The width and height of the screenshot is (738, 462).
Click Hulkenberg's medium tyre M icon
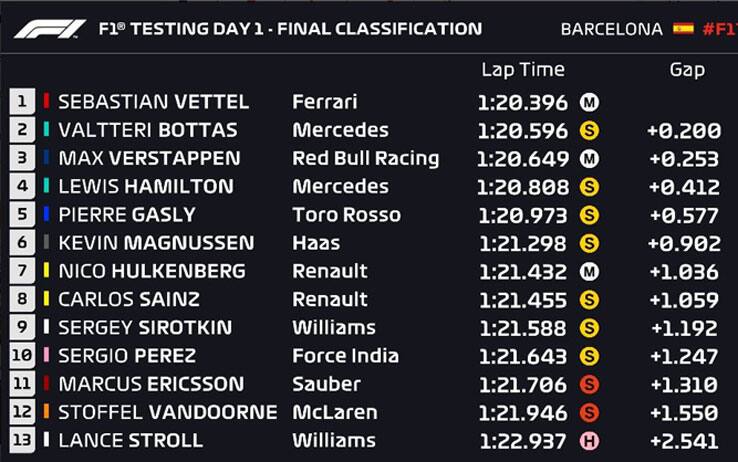coord(589,271)
